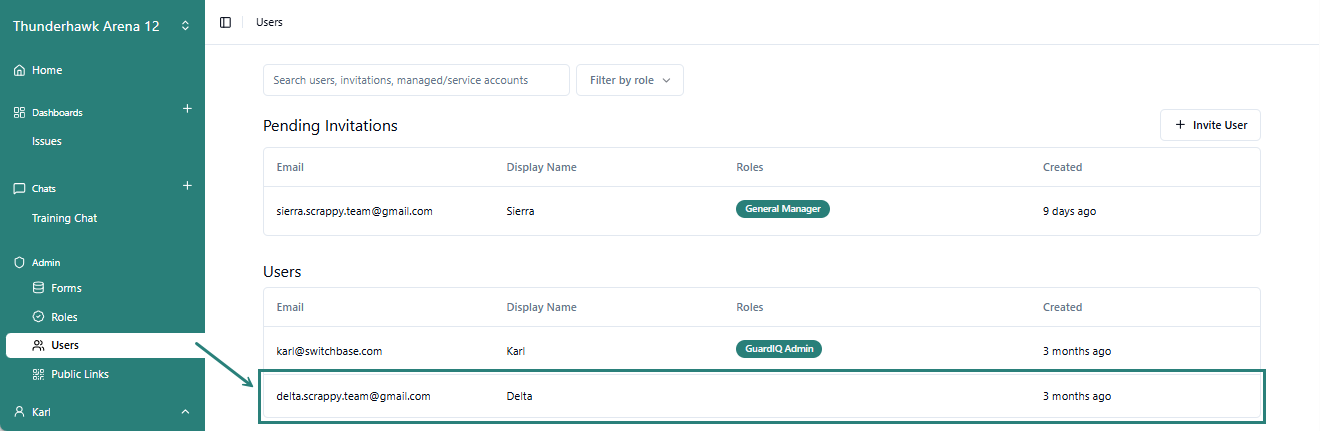Click the Admin shield icon
1320x431 pixels.
point(19,263)
